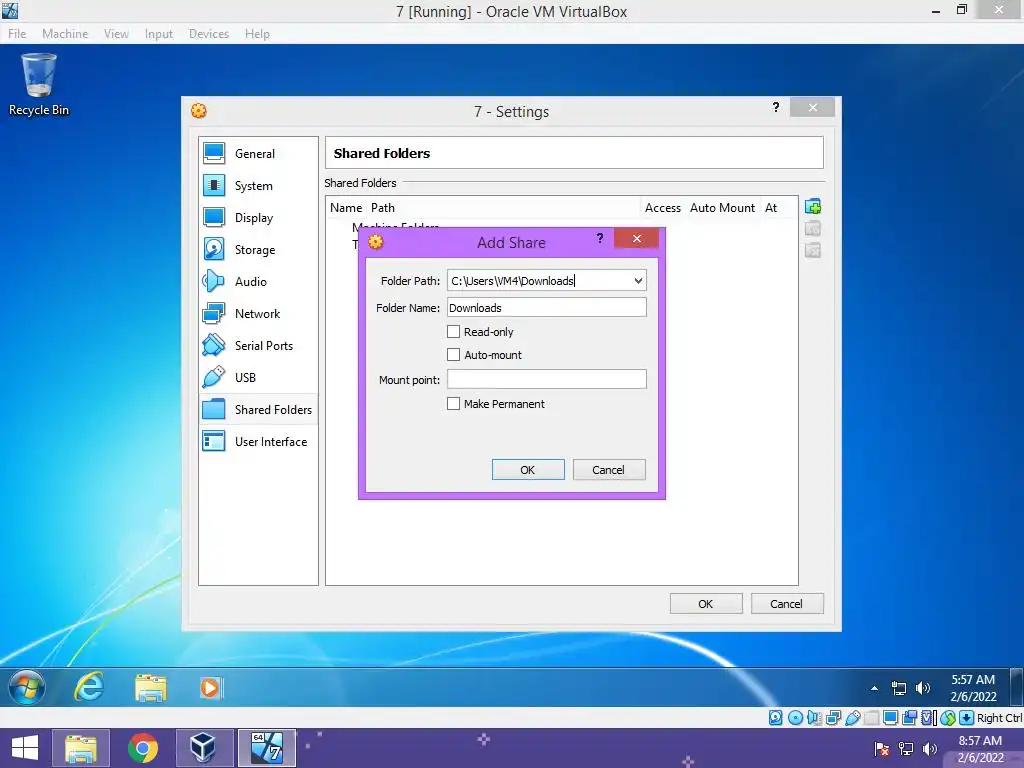
Task: Expand the Folder Path dropdown
Action: click(x=638, y=281)
